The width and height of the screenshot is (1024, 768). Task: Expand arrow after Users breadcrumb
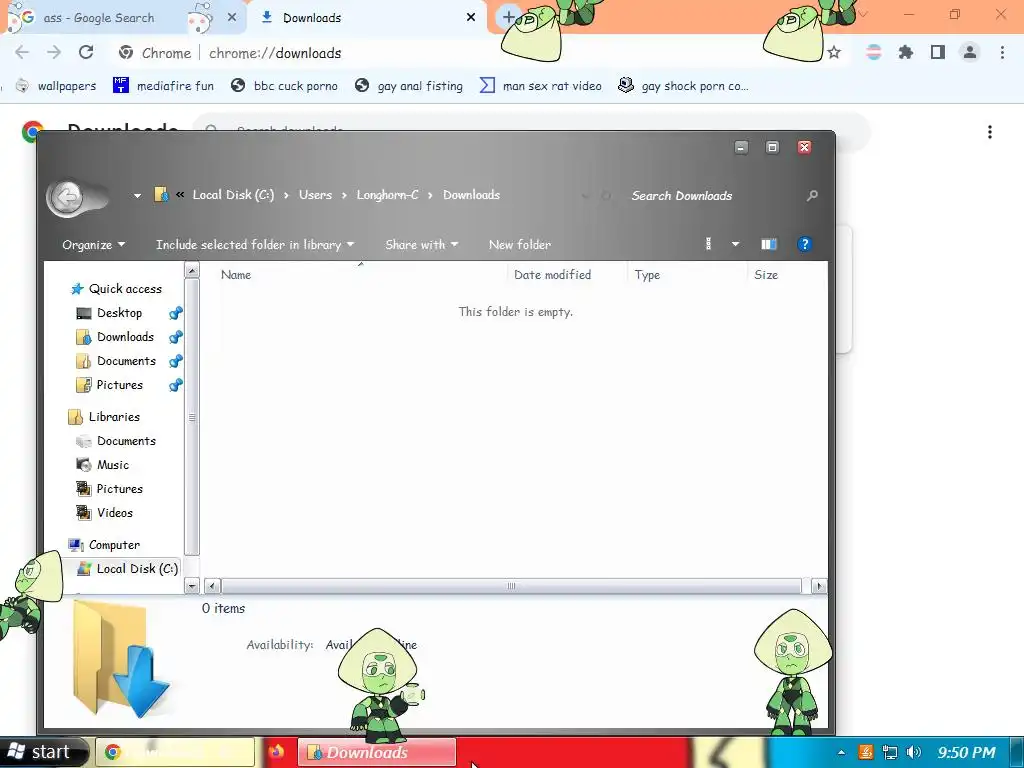point(344,195)
